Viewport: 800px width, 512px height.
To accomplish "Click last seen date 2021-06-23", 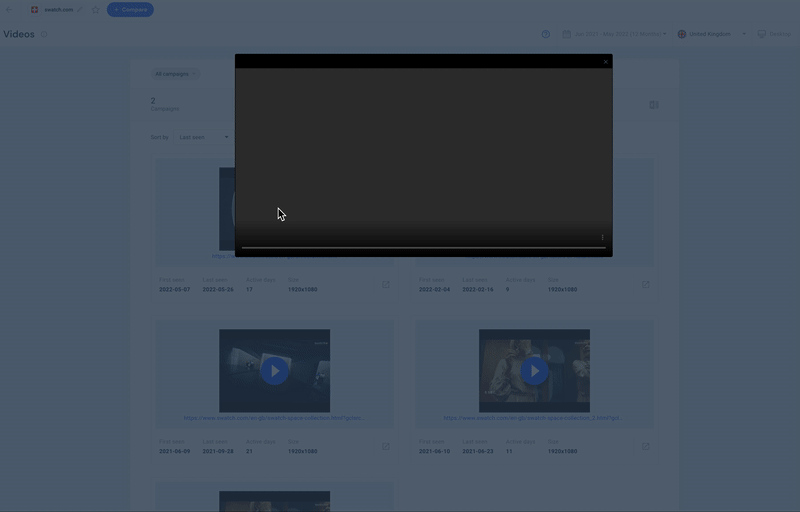I will pyautogui.click(x=478, y=451).
